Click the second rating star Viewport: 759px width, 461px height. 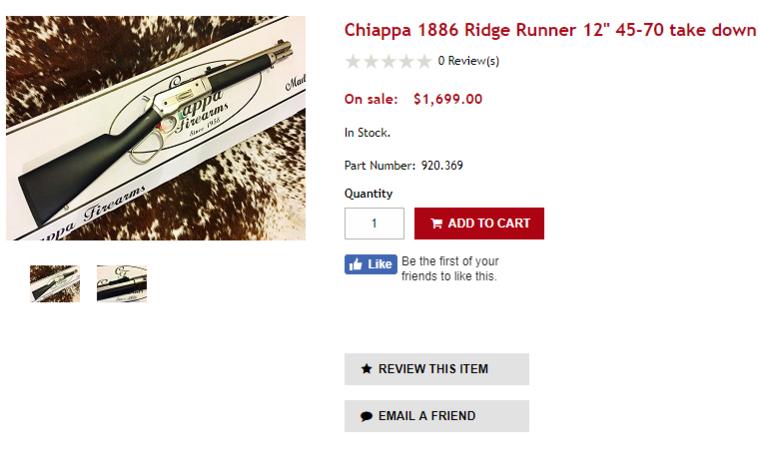(370, 62)
